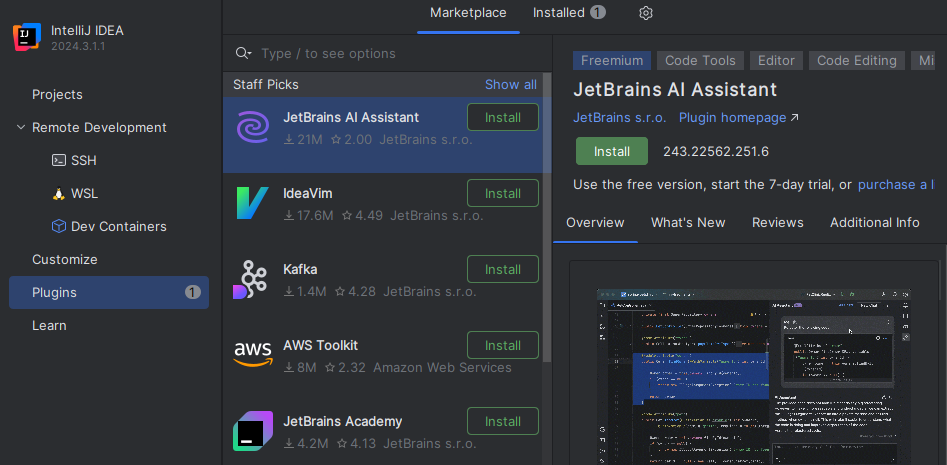Select the IdeaVim list entry title
Image resolution: width=947 pixels, height=465 pixels.
click(x=307, y=193)
